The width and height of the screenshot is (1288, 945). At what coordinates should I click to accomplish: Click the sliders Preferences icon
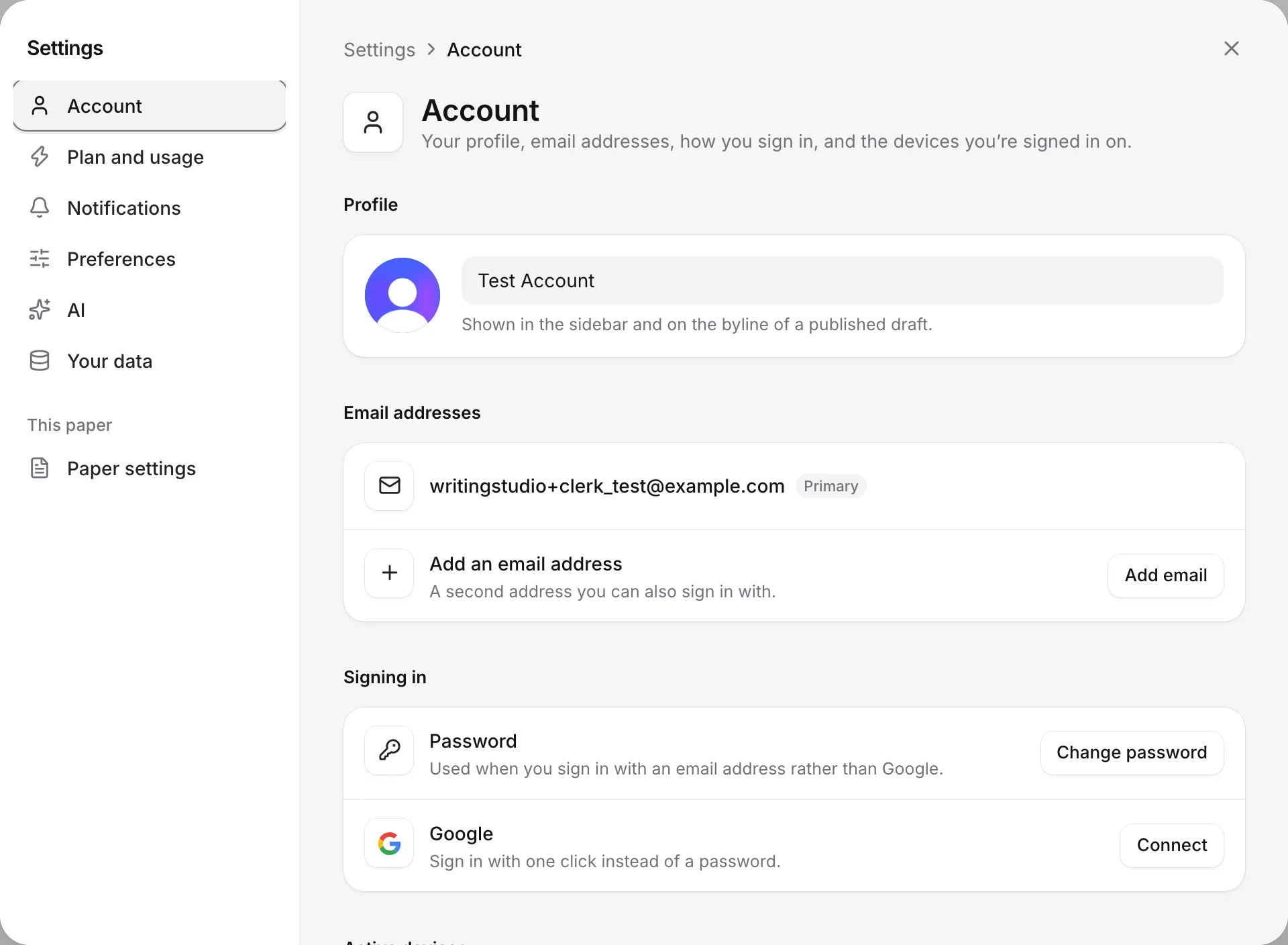pos(40,258)
